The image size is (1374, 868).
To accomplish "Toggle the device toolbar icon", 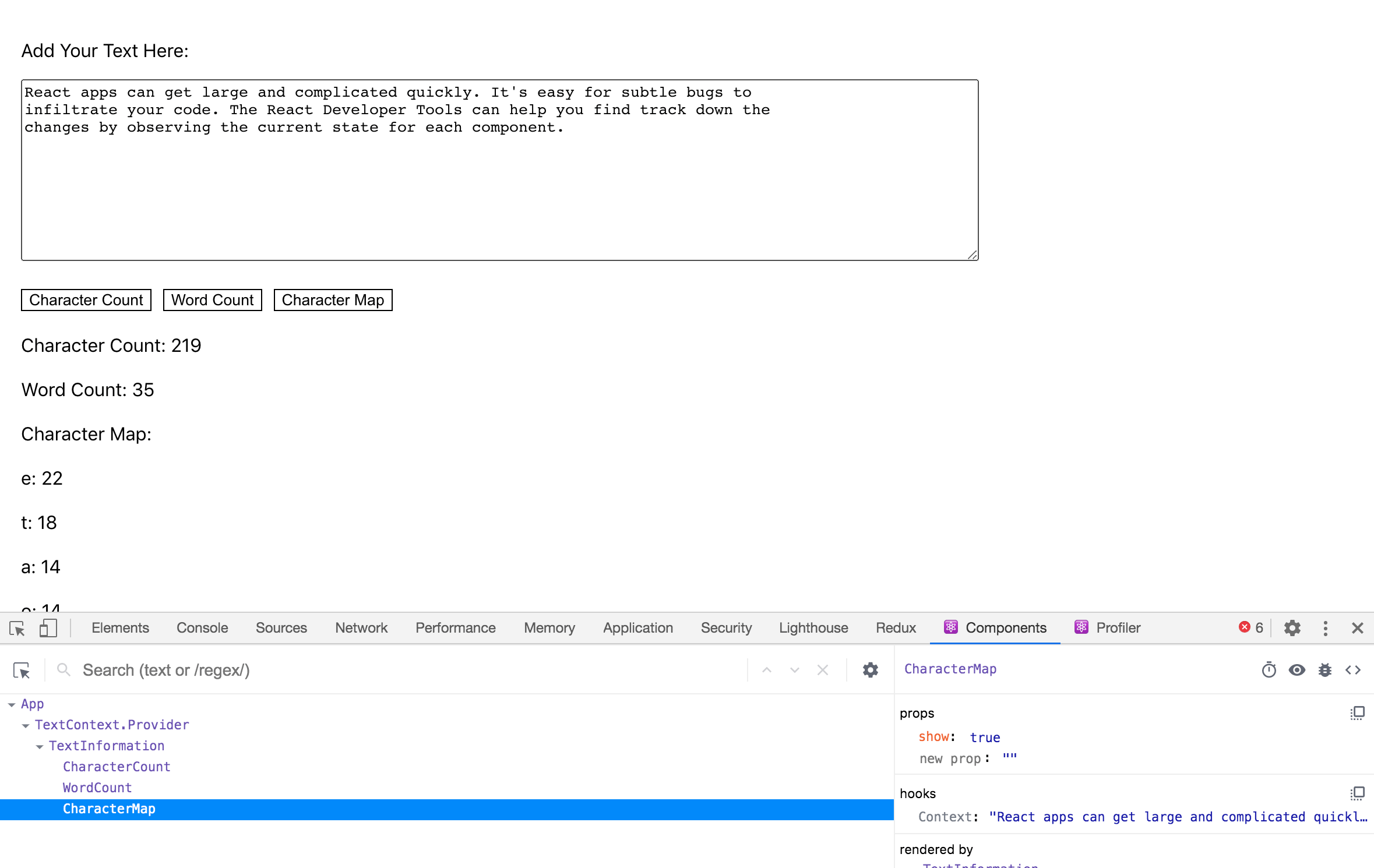I will pos(48,628).
